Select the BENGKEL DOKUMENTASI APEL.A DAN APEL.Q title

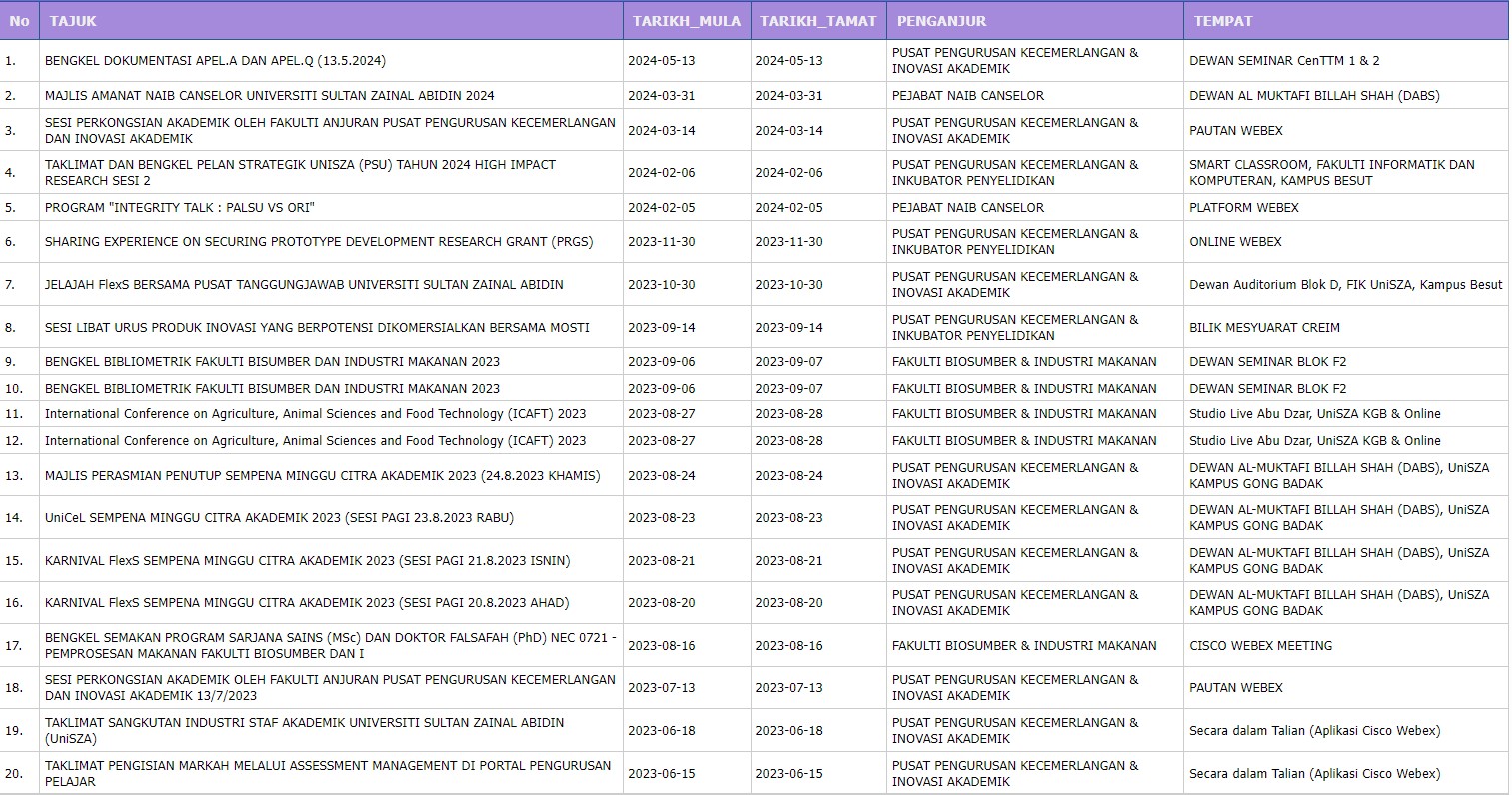click(x=215, y=61)
